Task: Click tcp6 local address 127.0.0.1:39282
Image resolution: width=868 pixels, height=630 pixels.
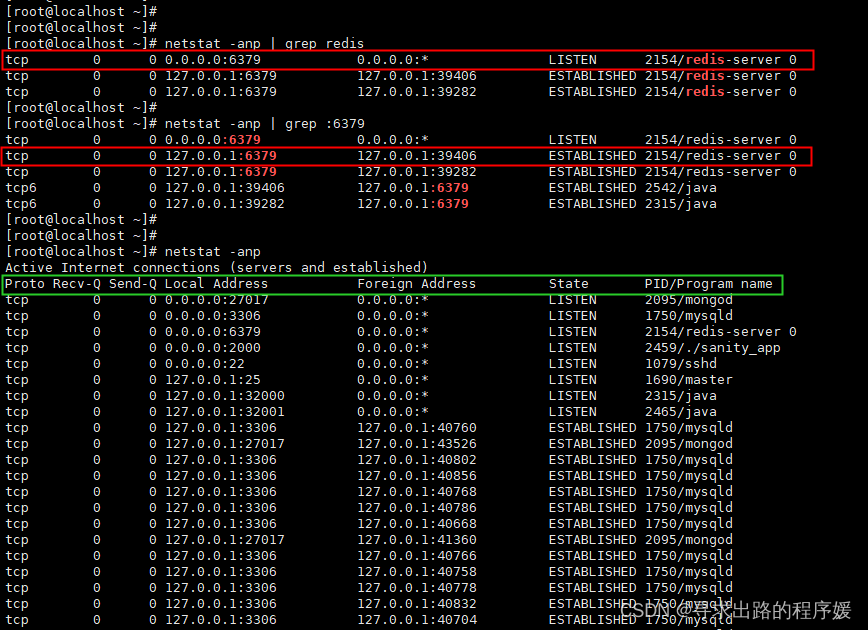Action: (x=225, y=204)
